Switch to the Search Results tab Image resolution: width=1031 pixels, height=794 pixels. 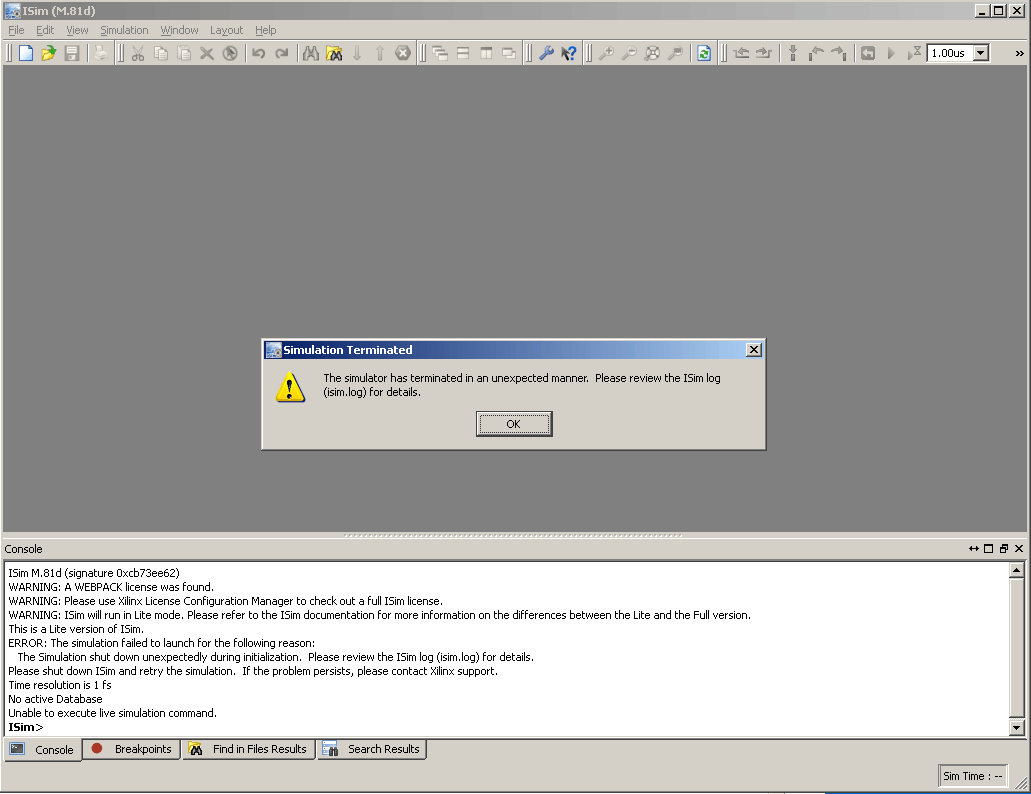click(x=372, y=749)
